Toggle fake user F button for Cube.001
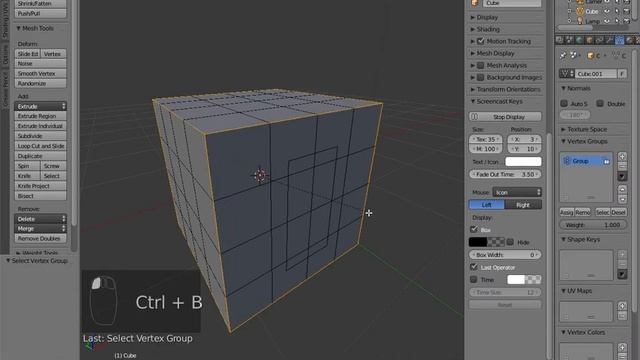The height and width of the screenshot is (360, 640). click(622, 74)
